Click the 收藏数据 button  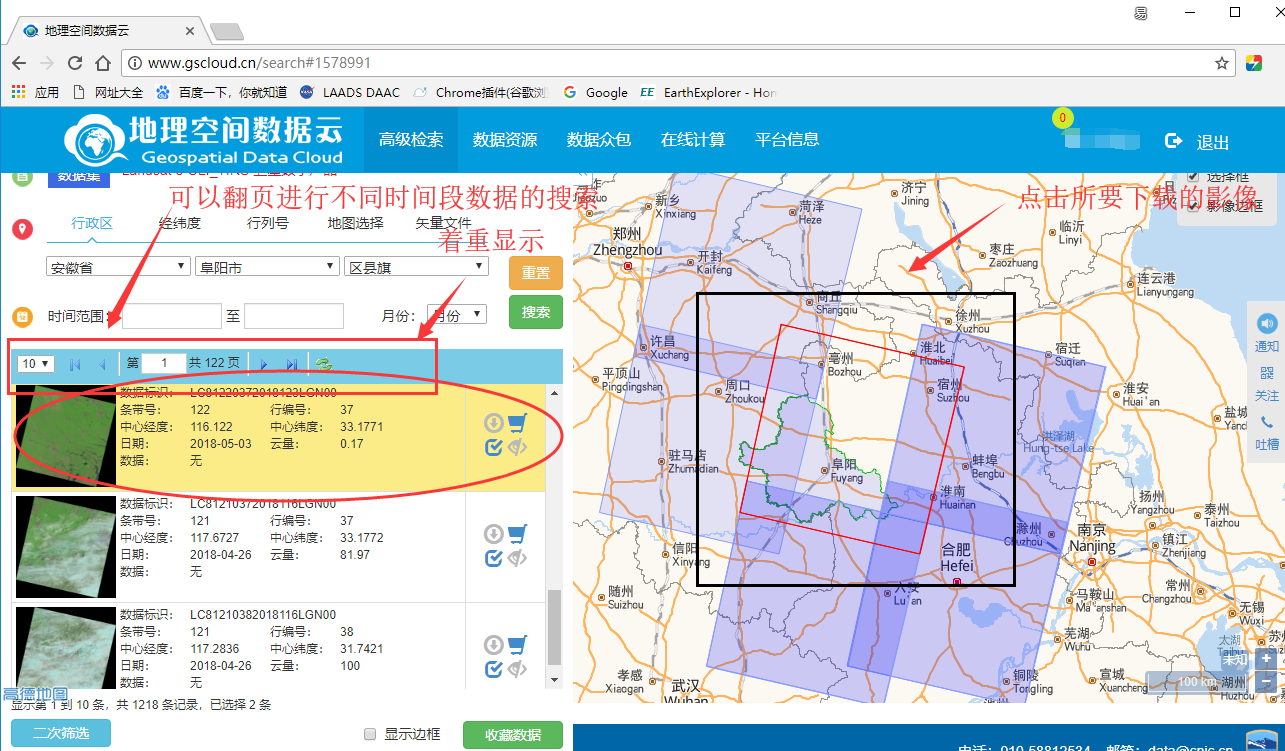pyautogui.click(x=513, y=735)
